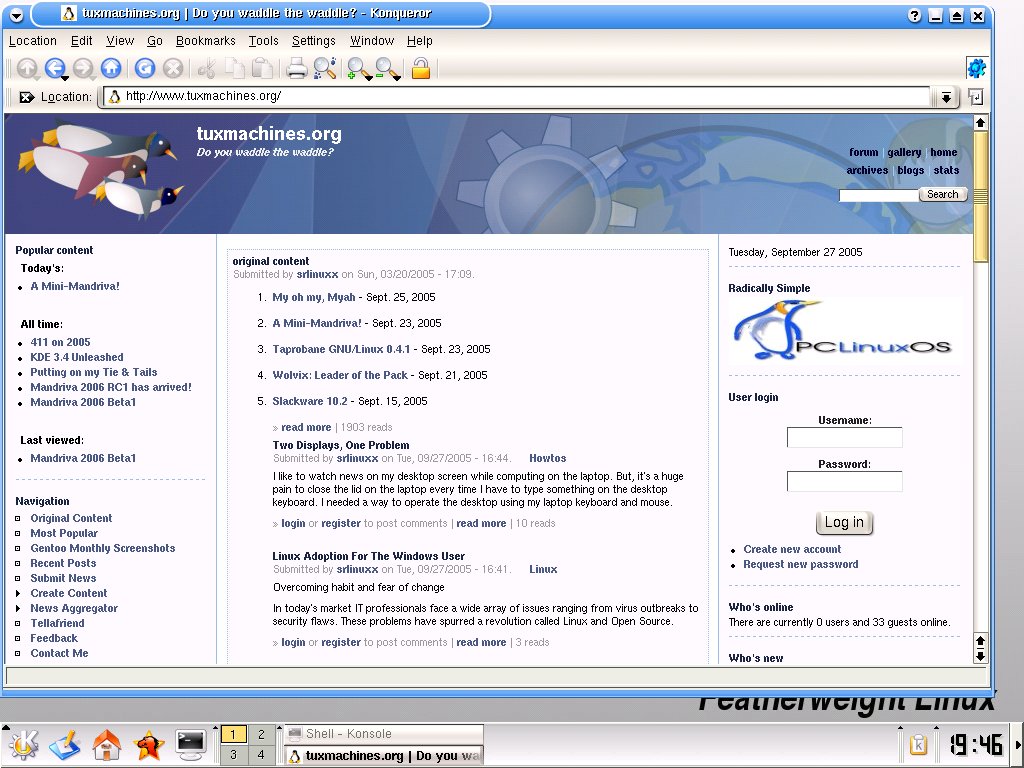Screen dimensions: 1024x768
Task: Open 'My oh my, Myah' article link
Action: pyautogui.click(x=313, y=297)
